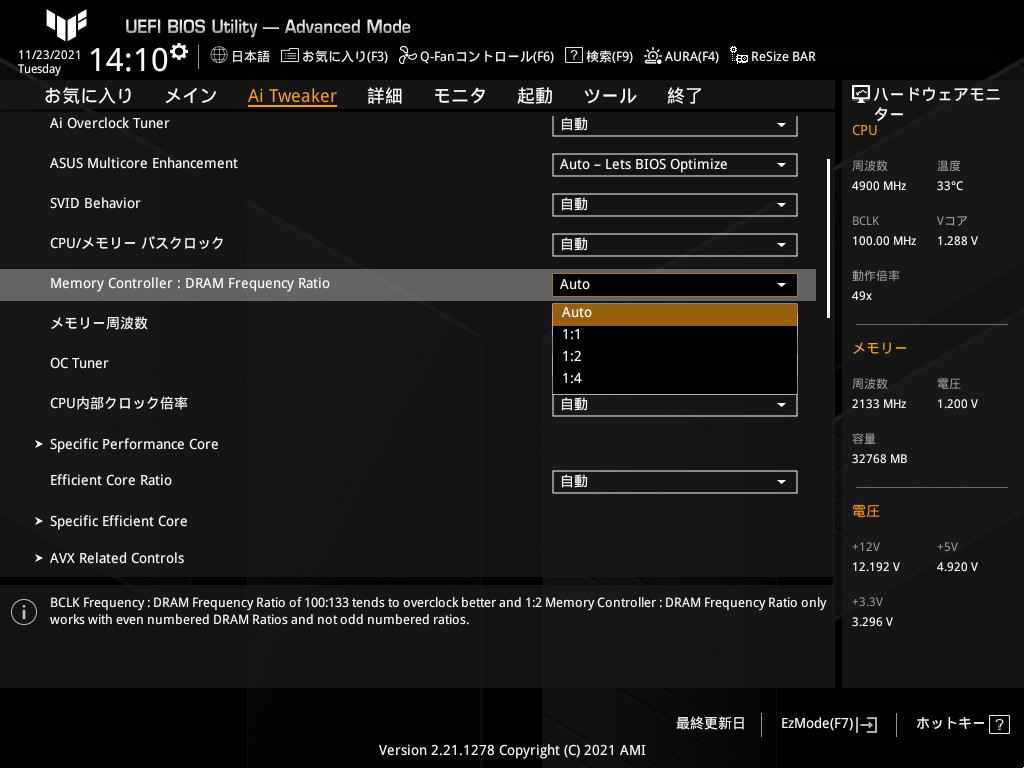1024x768 pixels.
Task: Open SVID Behavior dropdown
Action: [x=675, y=204]
